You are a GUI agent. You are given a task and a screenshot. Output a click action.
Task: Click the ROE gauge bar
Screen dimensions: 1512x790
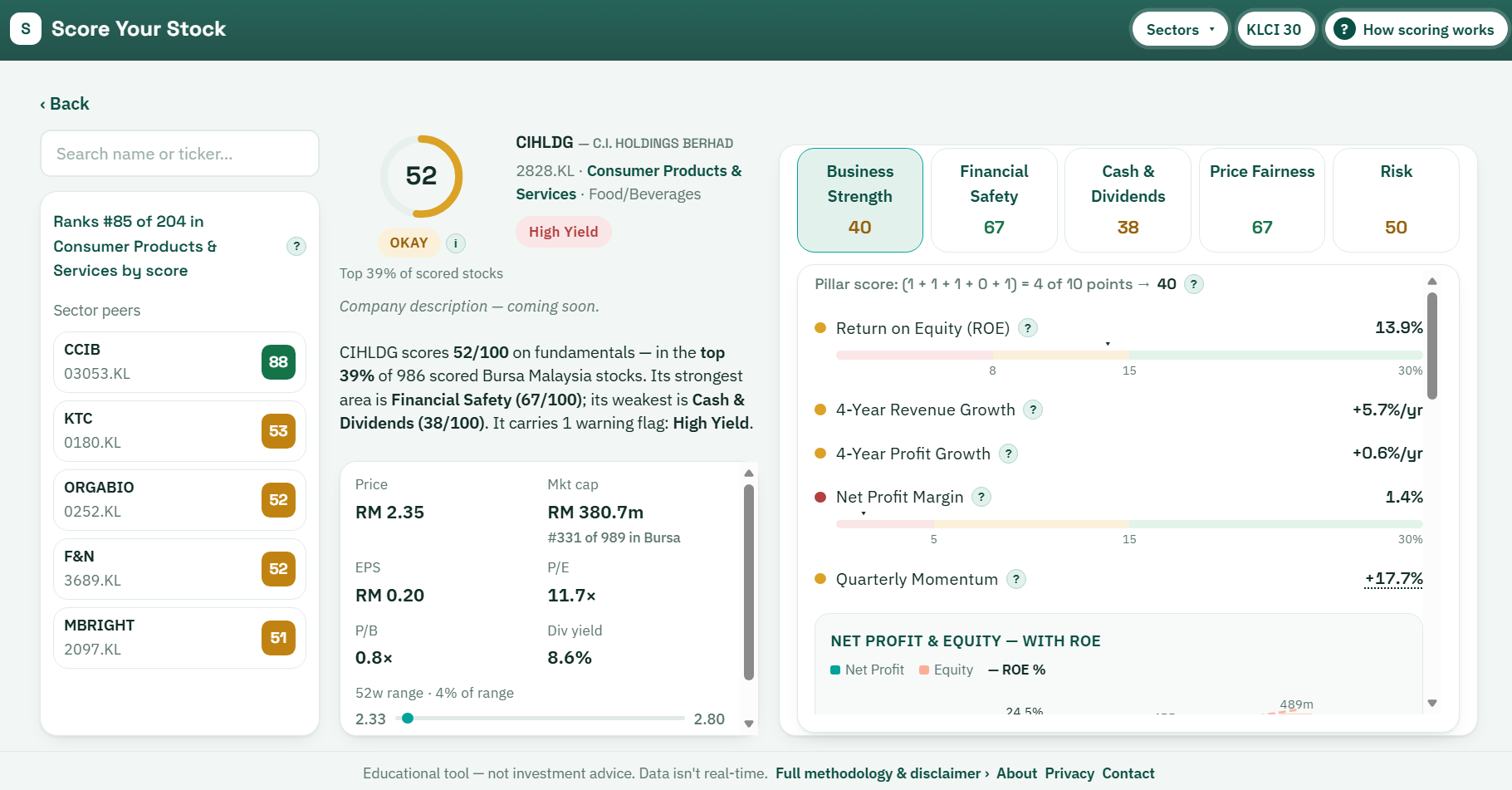click(1129, 355)
